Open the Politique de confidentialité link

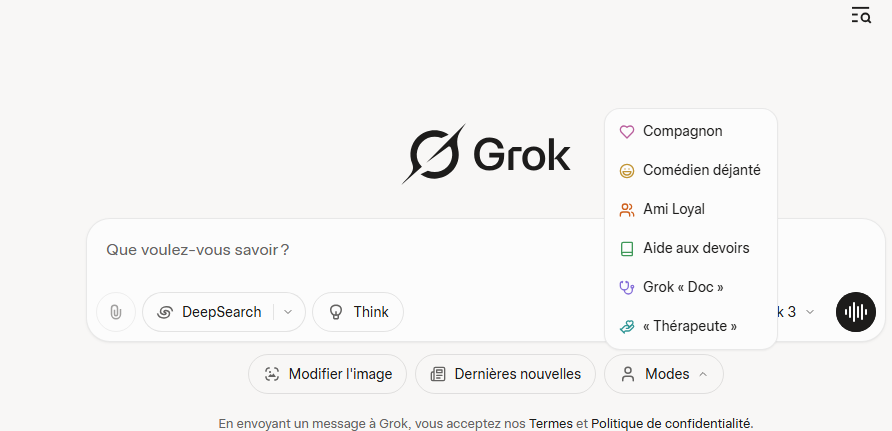(671, 424)
